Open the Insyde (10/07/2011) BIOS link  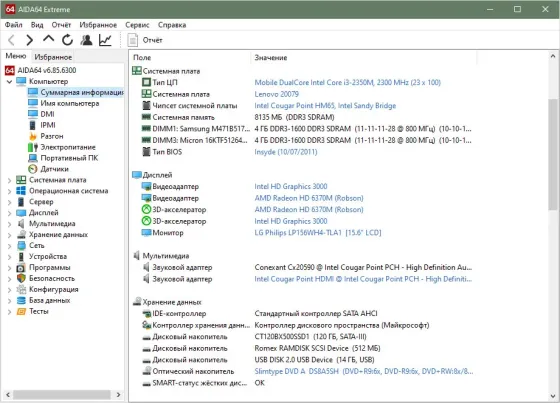(x=286, y=152)
